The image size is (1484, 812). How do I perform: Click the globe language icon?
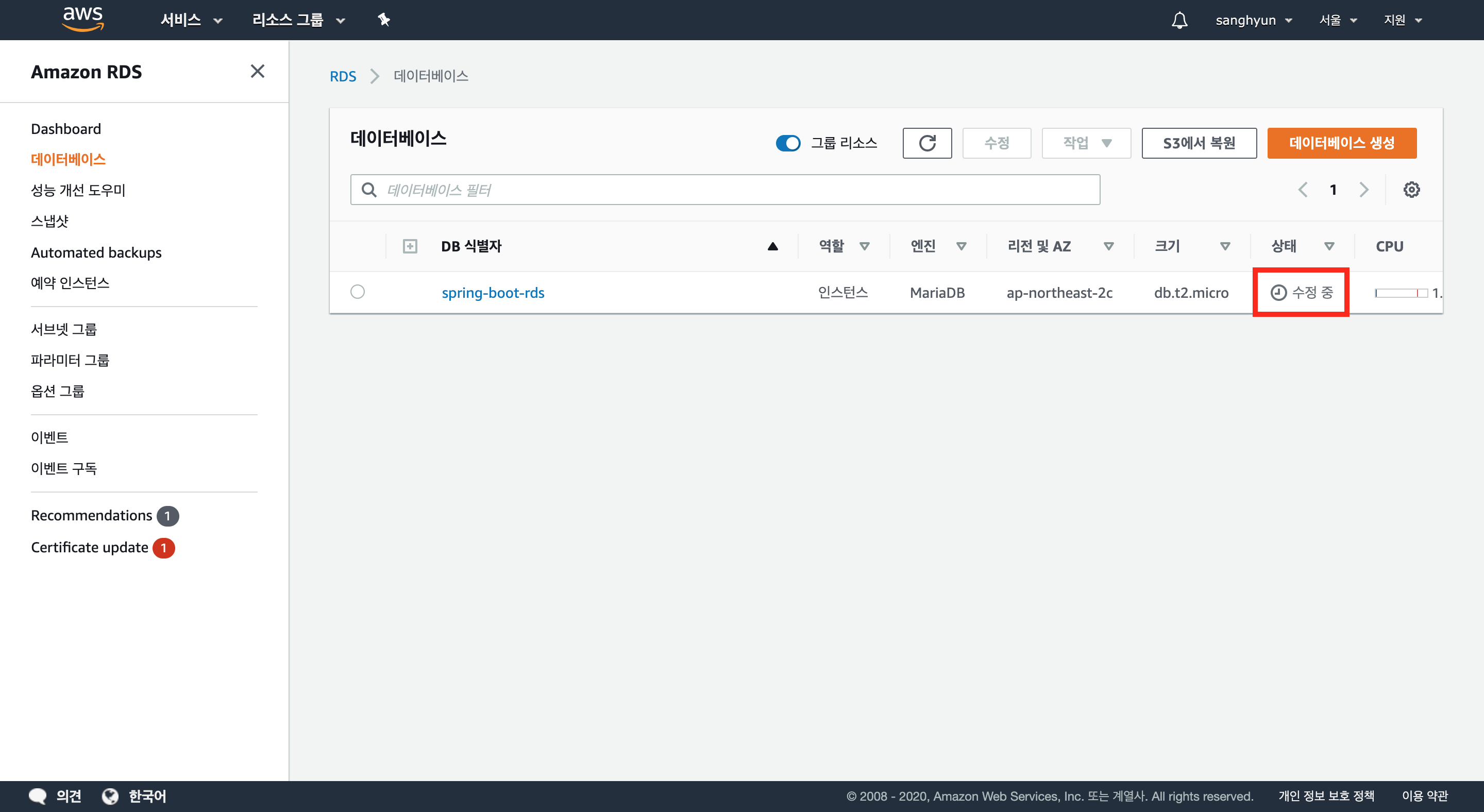110,796
